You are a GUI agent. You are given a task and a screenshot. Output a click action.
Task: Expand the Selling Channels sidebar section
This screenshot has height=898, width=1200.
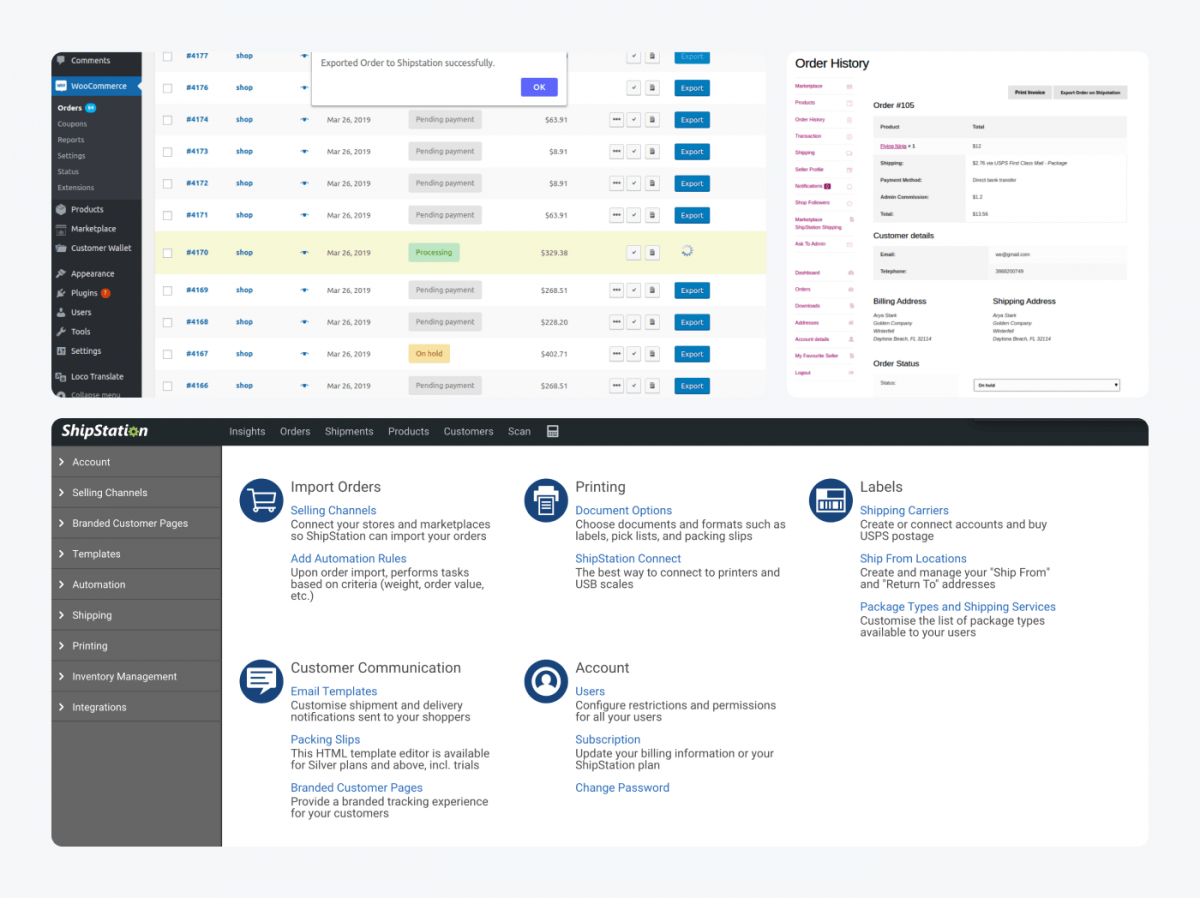click(136, 493)
